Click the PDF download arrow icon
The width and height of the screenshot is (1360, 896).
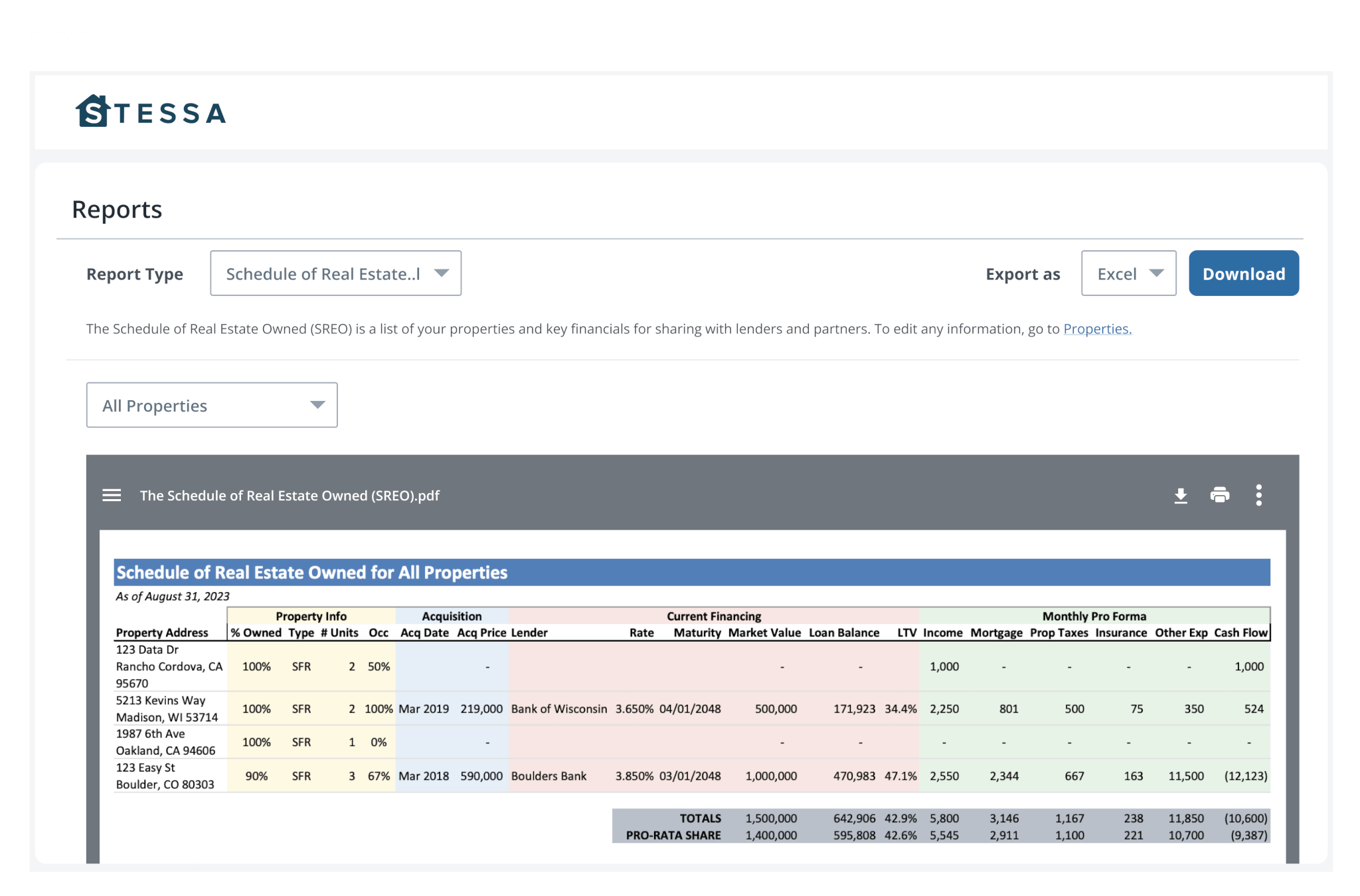click(x=1180, y=495)
